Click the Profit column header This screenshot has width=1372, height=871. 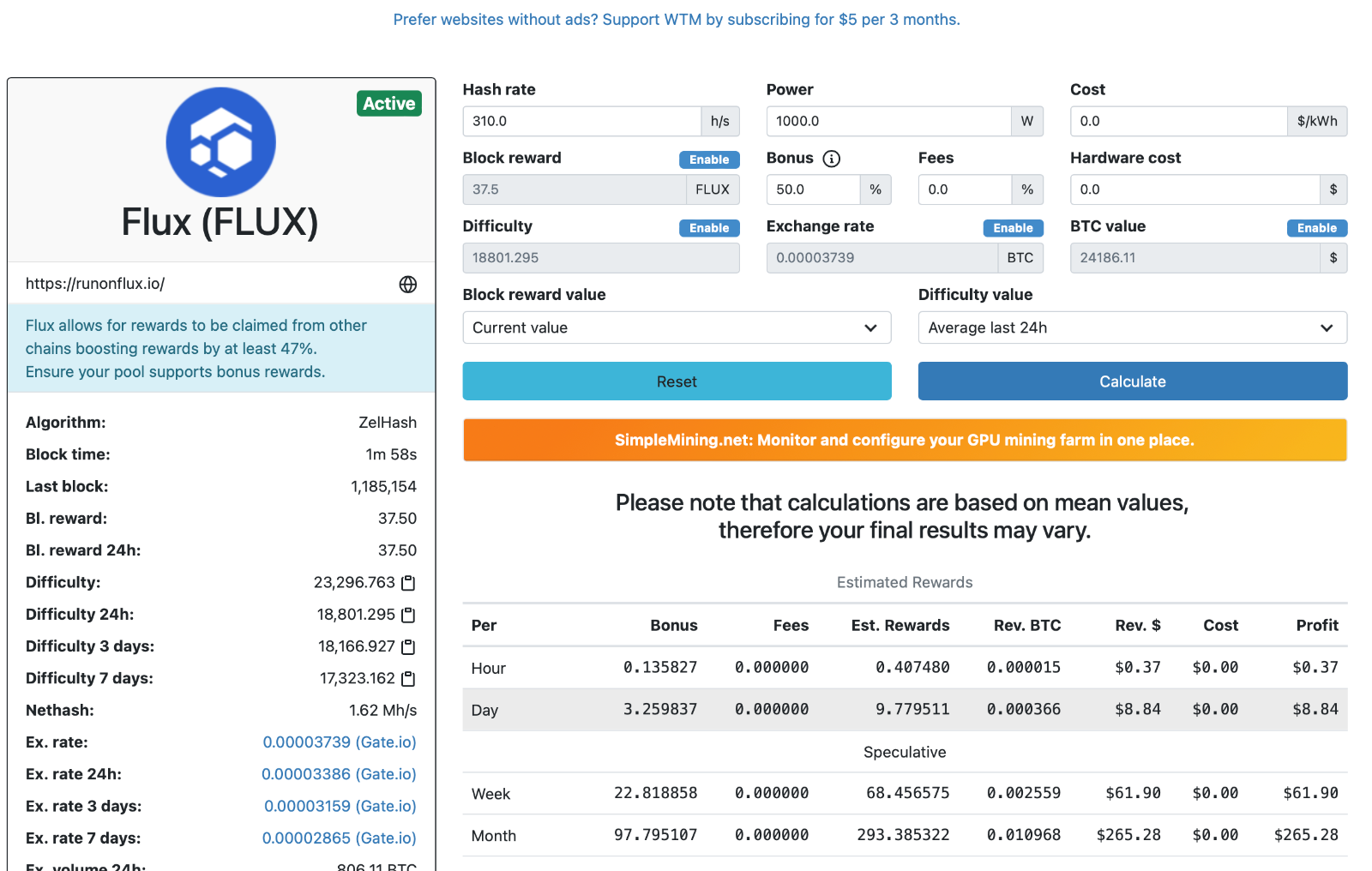coord(1317,626)
